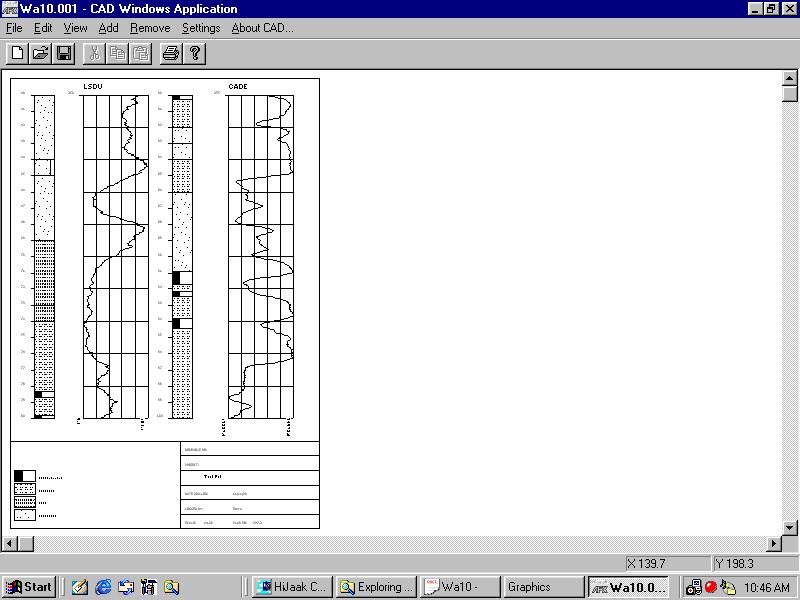Open the Add menu
This screenshot has width=800, height=600.
pos(108,28)
